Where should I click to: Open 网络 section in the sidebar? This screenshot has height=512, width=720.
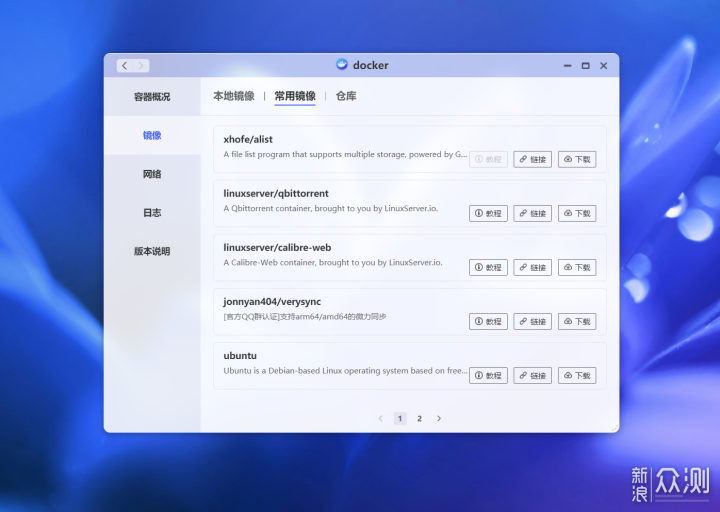tap(152, 174)
